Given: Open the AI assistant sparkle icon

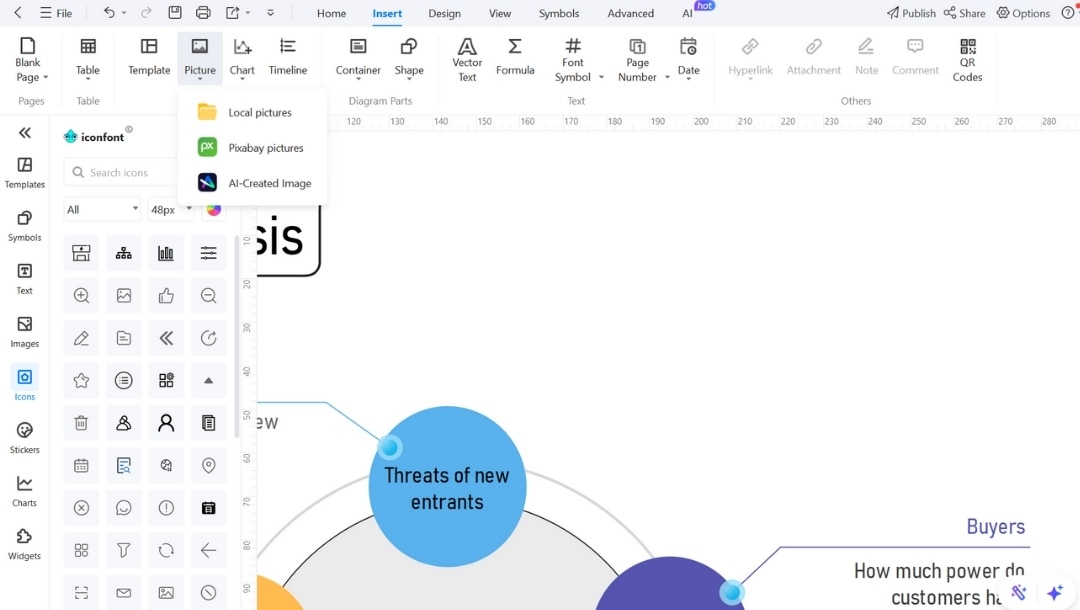Looking at the screenshot, I should point(1054,592).
